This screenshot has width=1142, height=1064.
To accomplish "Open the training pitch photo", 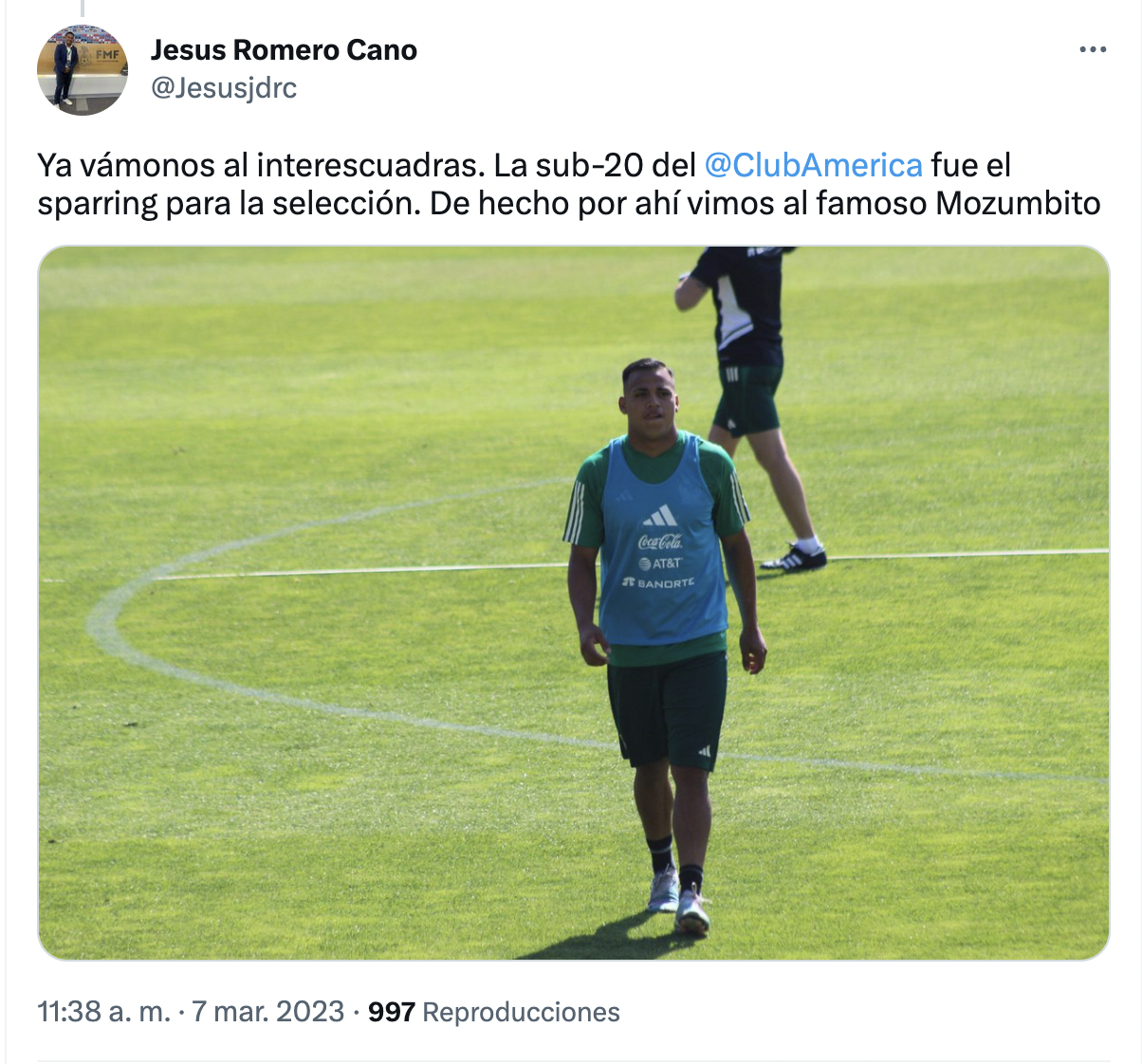I will (574, 603).
